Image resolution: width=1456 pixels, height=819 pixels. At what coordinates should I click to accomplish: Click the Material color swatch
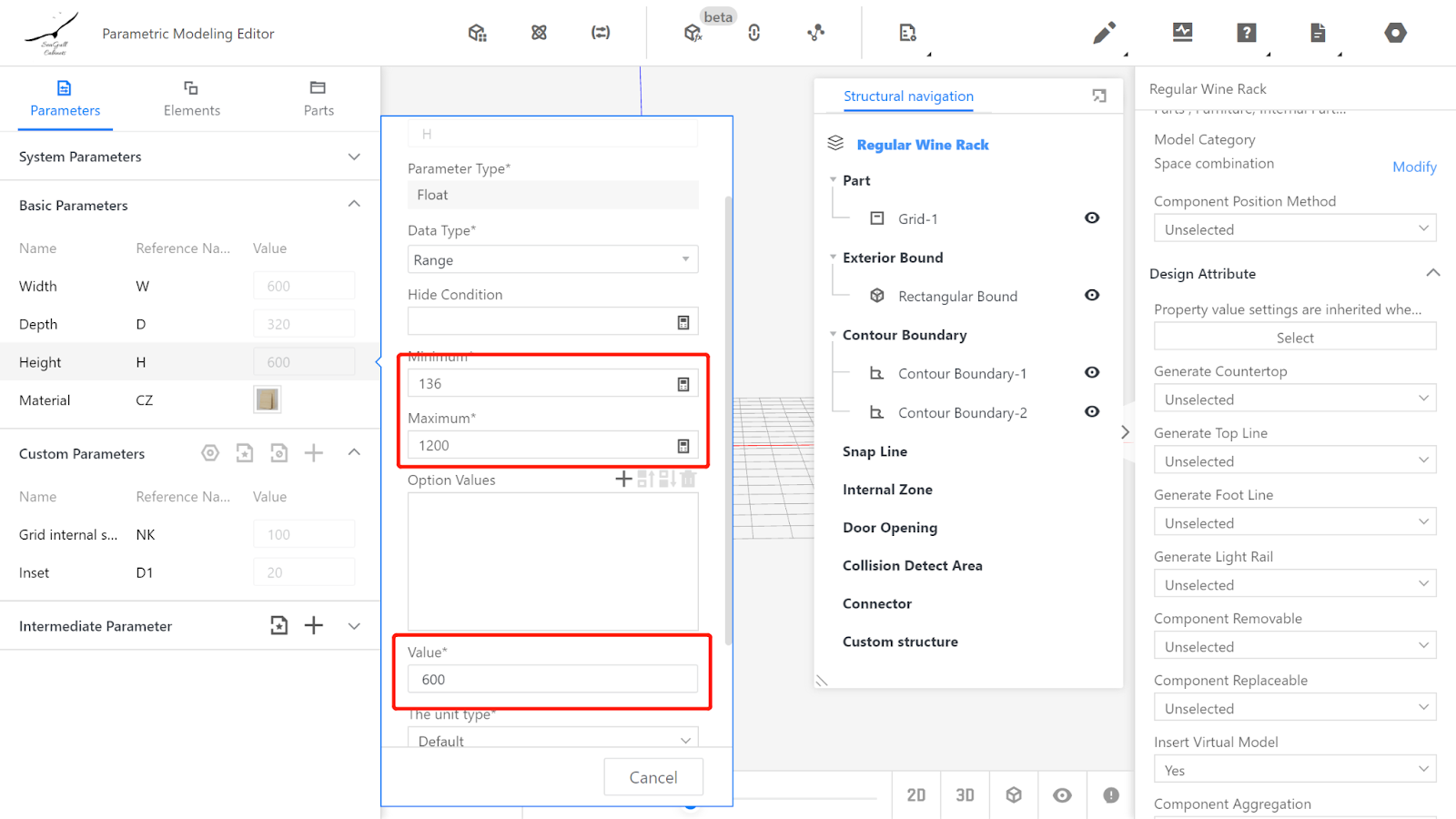268,399
